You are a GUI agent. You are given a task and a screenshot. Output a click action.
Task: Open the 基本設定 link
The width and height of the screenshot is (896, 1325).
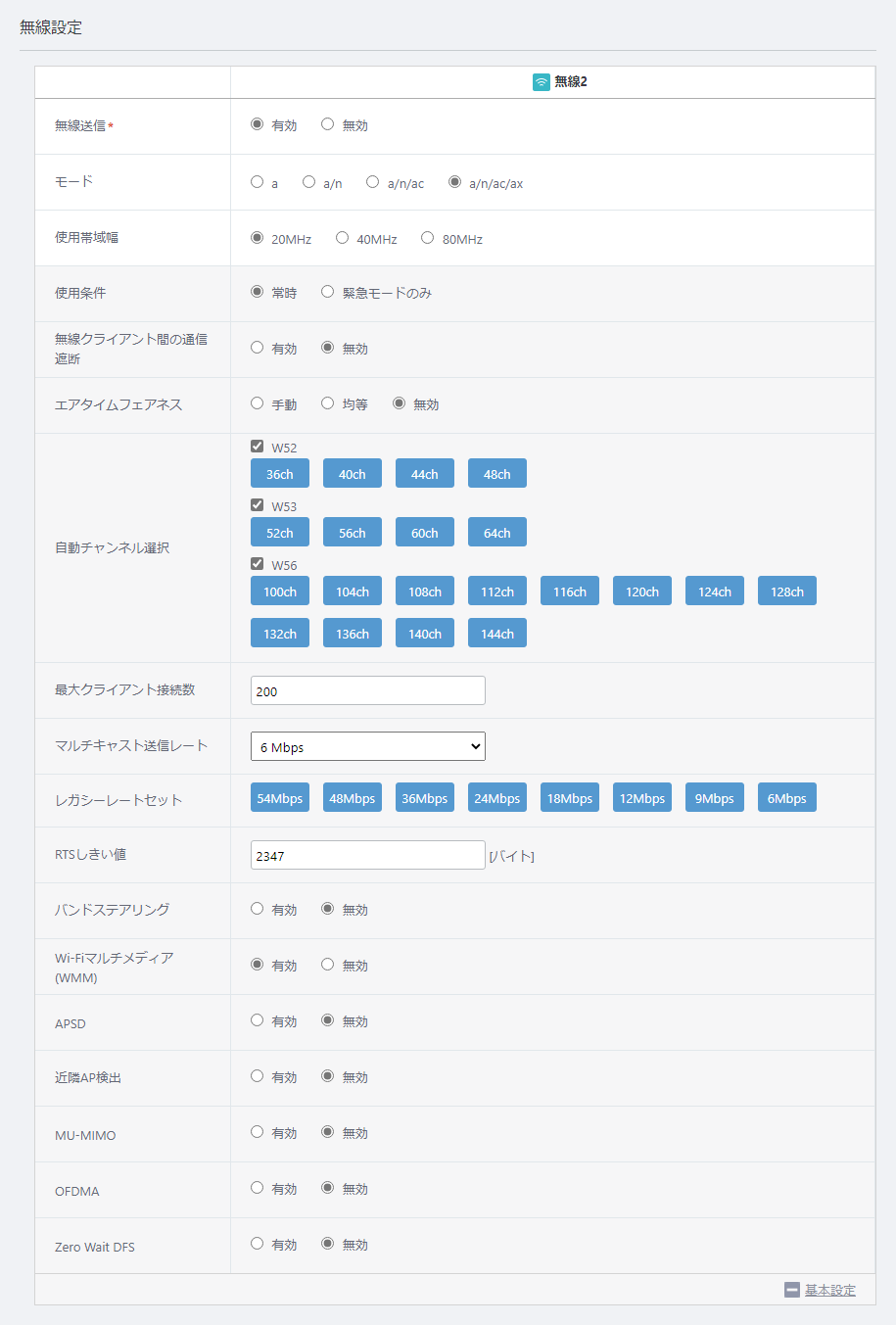point(830,1290)
